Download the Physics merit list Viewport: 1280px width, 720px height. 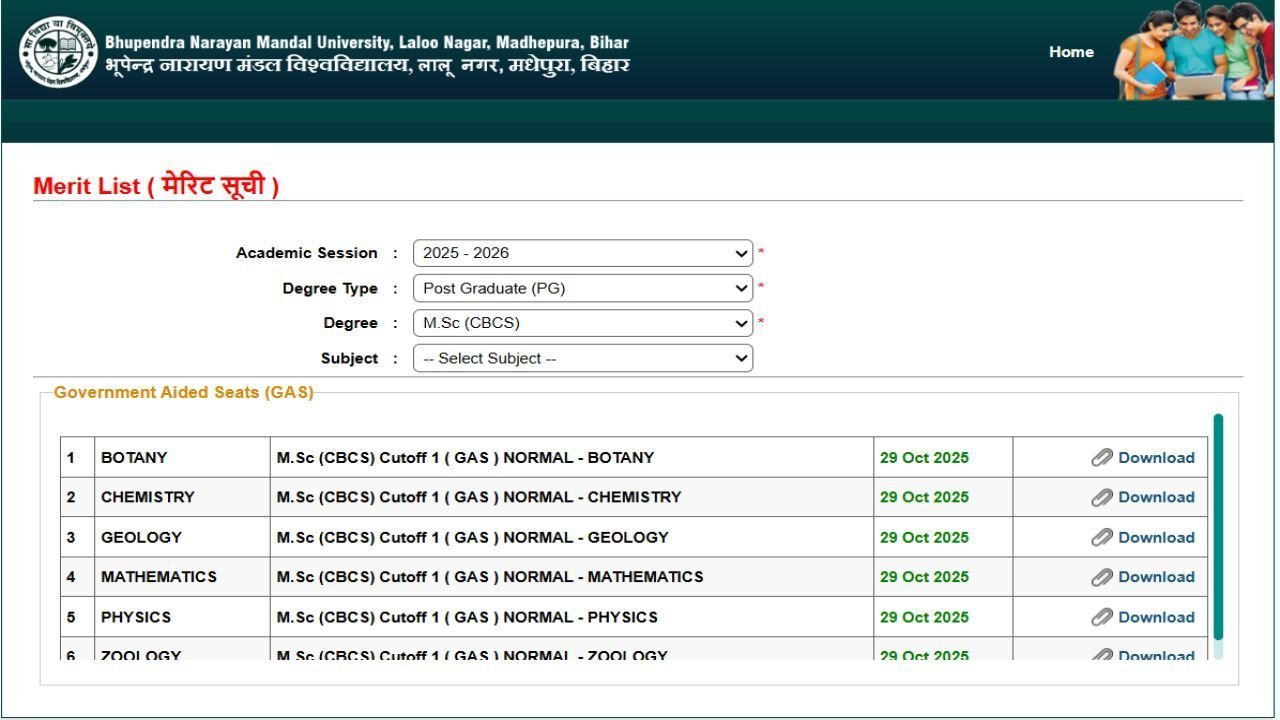1156,617
